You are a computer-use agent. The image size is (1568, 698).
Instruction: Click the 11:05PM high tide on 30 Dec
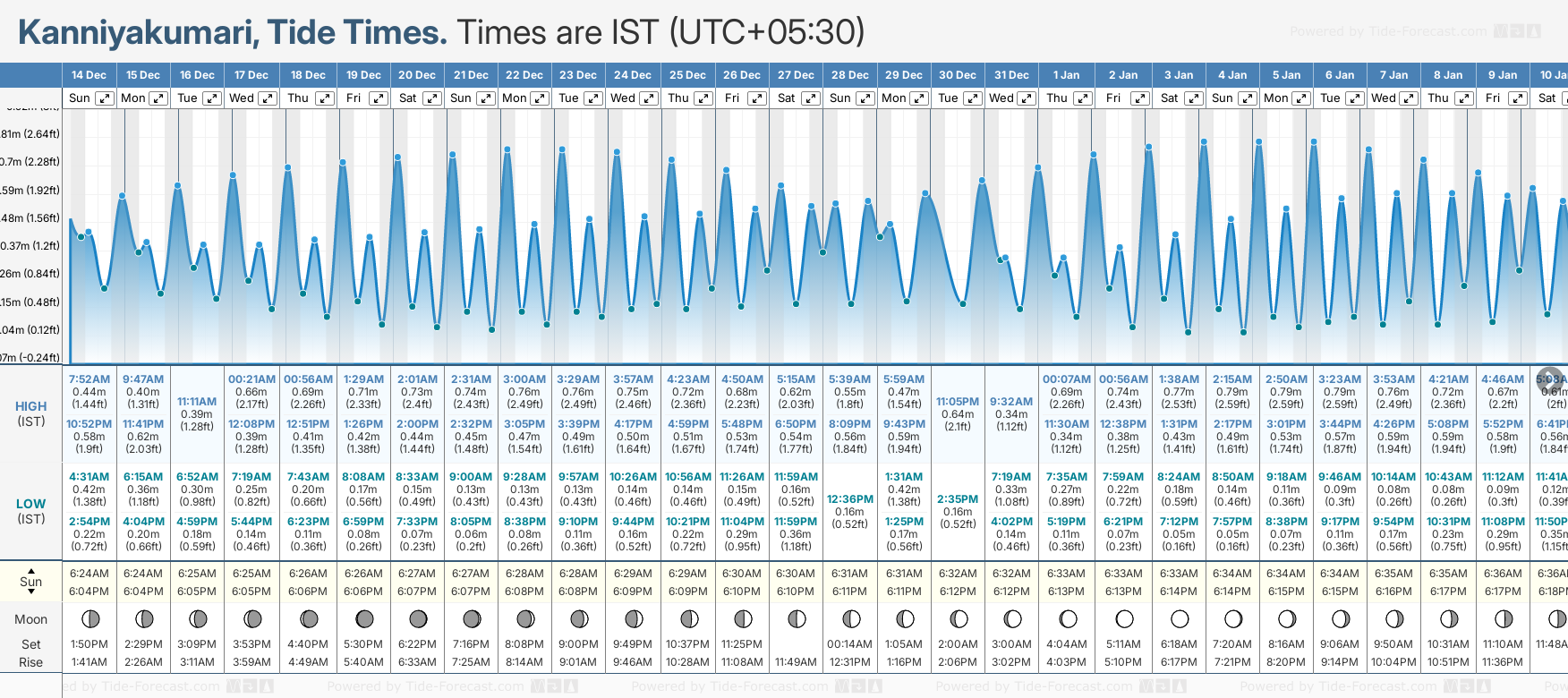click(958, 402)
